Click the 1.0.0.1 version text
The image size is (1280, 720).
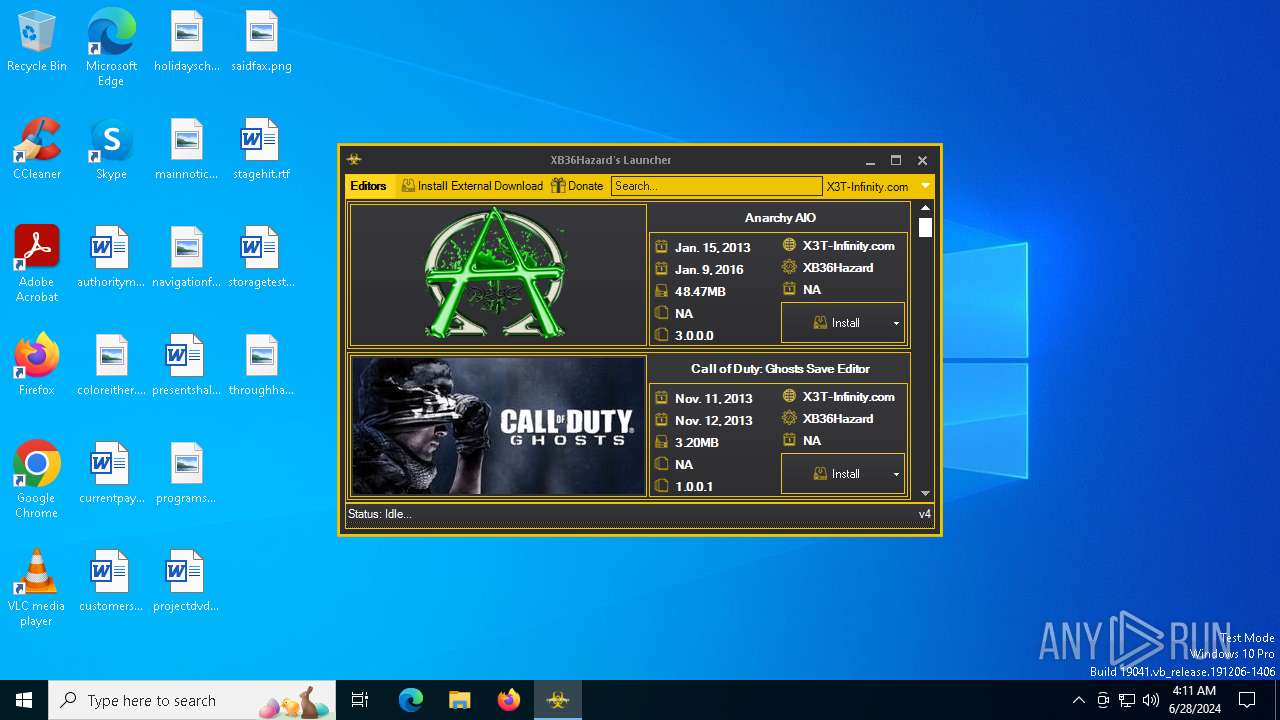(694, 487)
